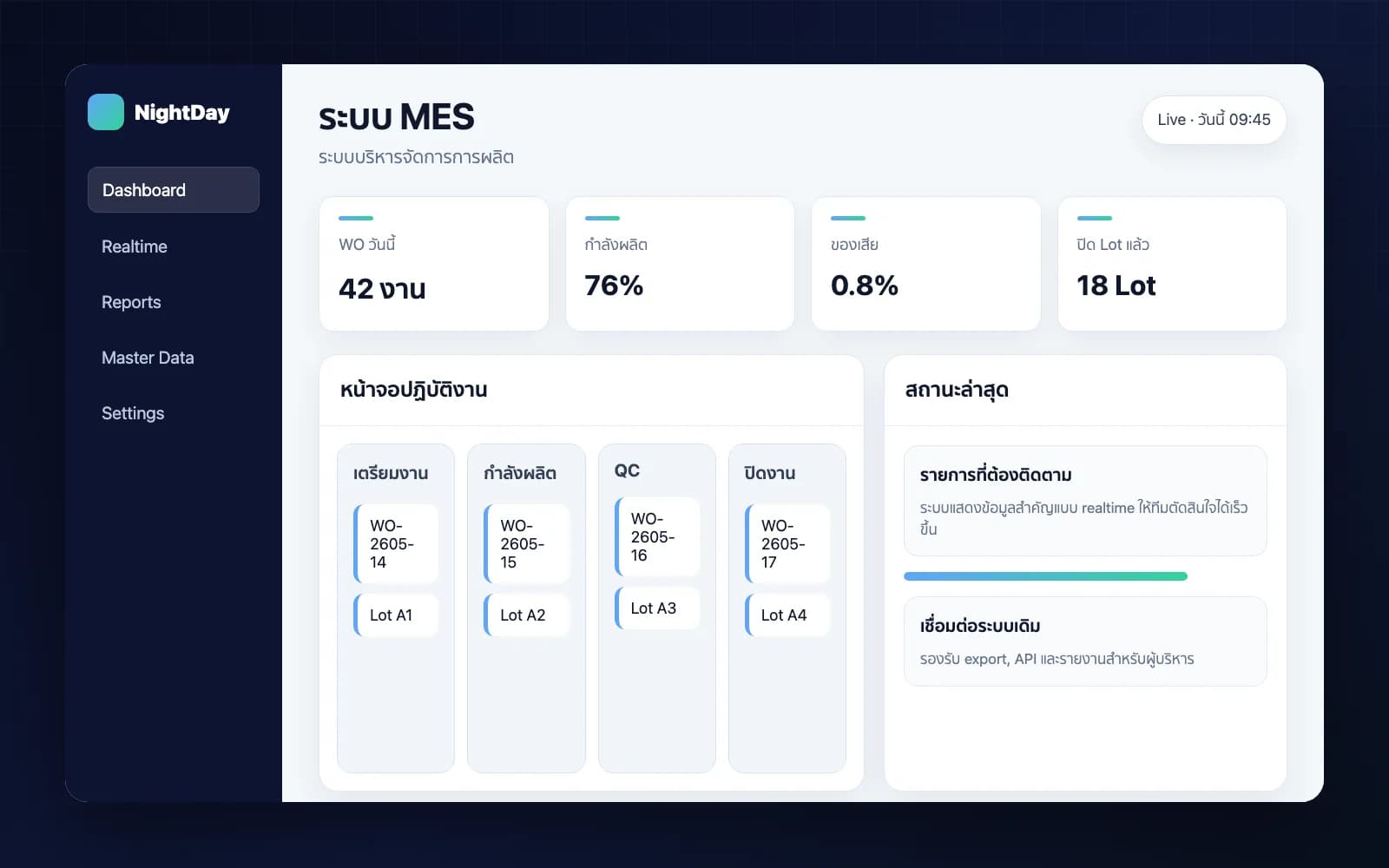Open the เชื่อมต่อระบบเดิม card
The height and width of the screenshot is (868, 1389).
pyautogui.click(x=1085, y=641)
